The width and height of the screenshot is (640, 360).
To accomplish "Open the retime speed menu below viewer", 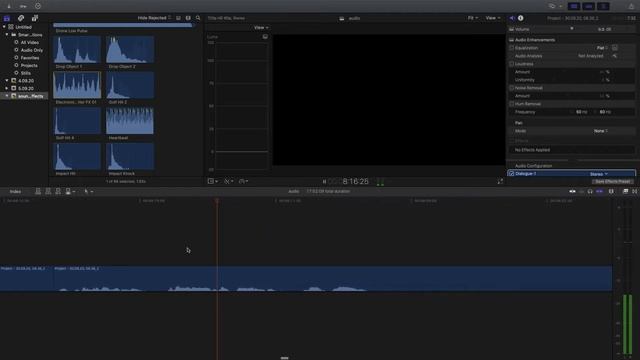I will pos(244,181).
